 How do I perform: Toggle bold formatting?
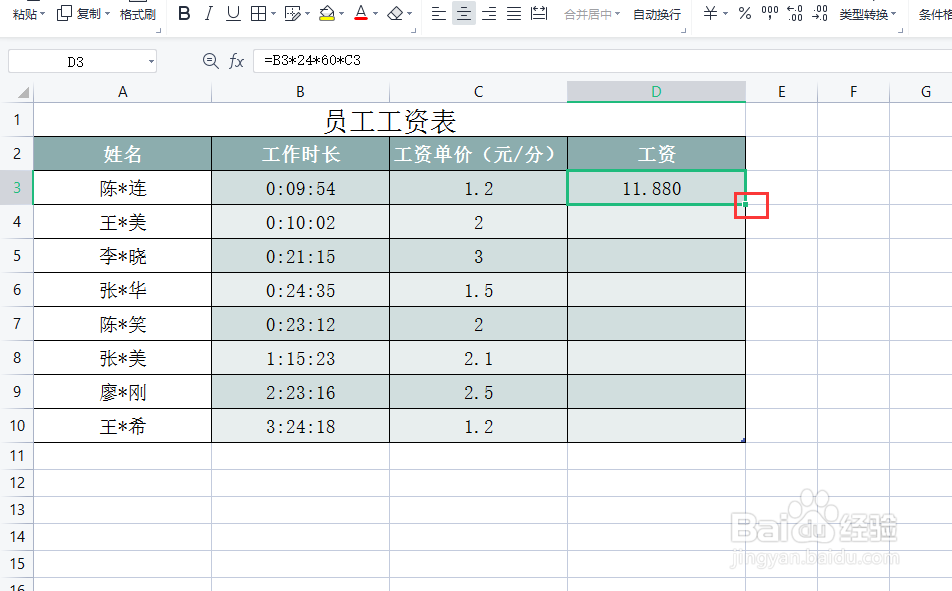pos(184,14)
